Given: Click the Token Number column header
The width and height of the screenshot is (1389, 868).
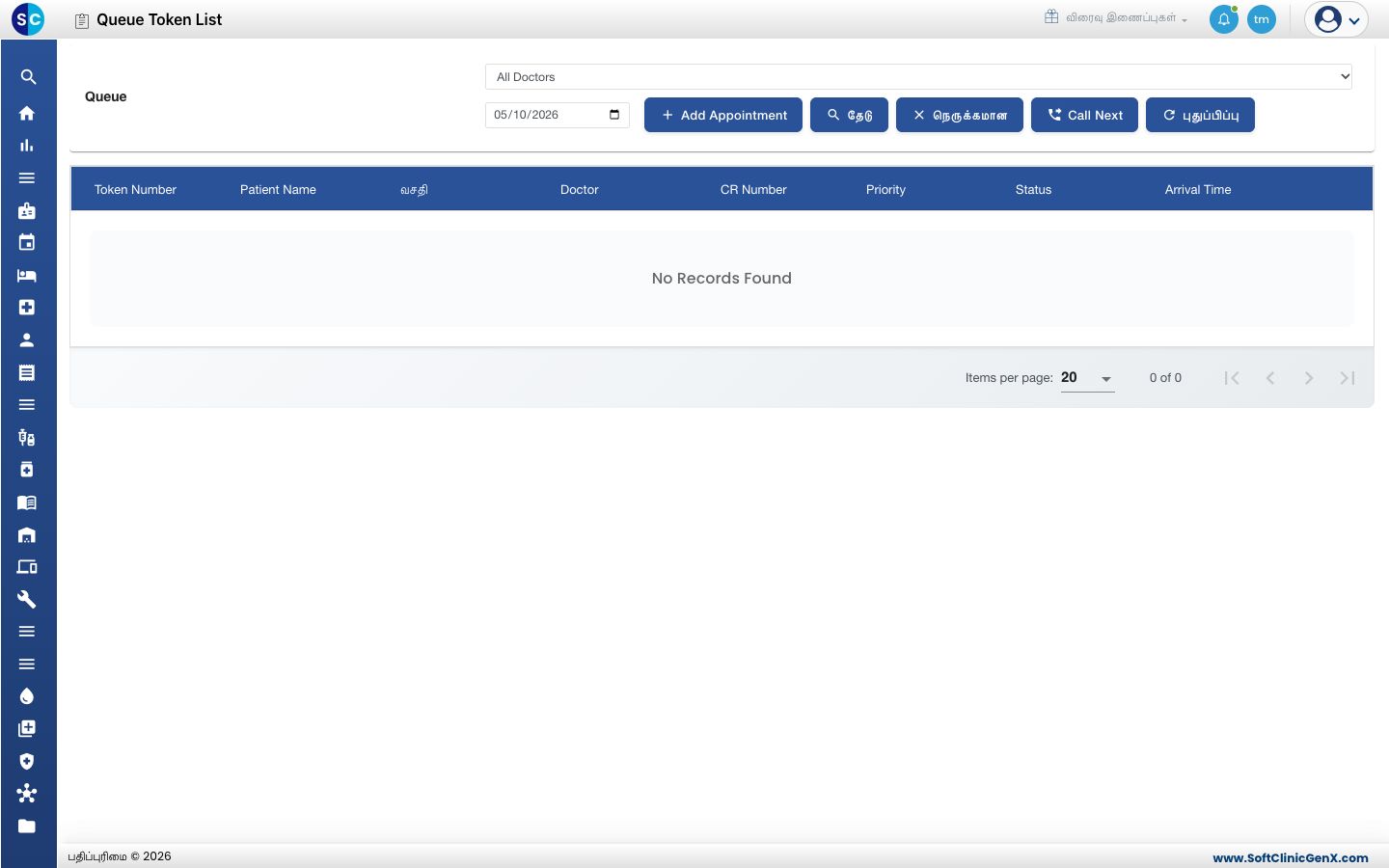Looking at the screenshot, I should click(135, 190).
